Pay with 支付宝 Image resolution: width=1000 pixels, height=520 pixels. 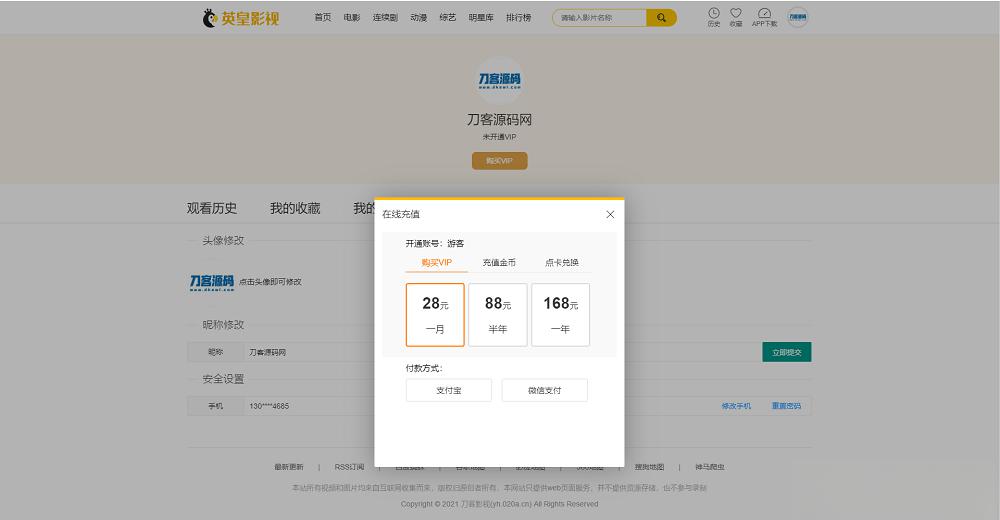point(449,390)
